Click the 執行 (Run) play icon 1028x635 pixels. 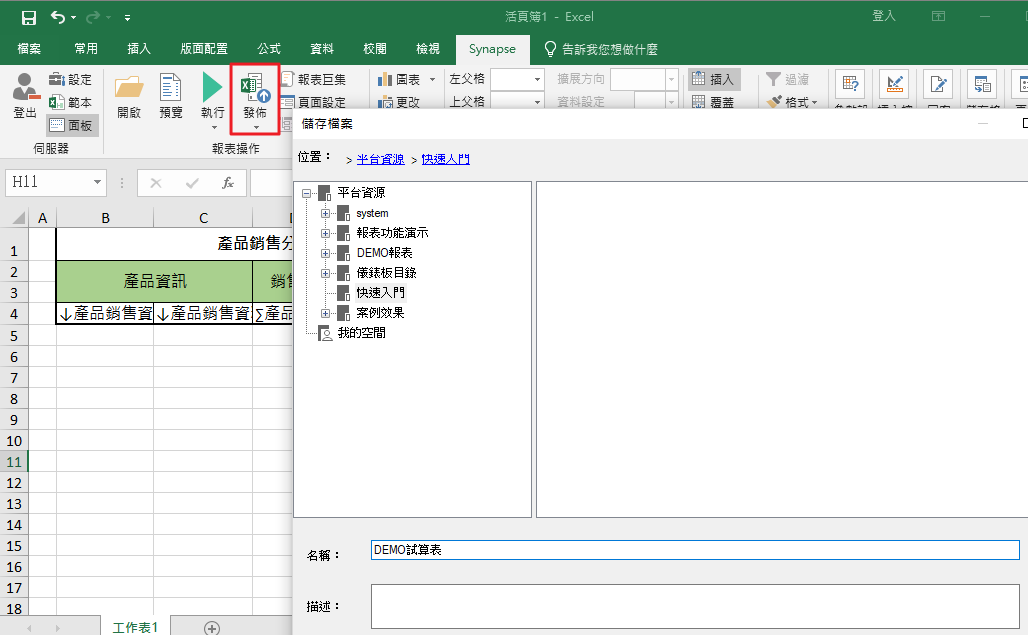pos(212,88)
